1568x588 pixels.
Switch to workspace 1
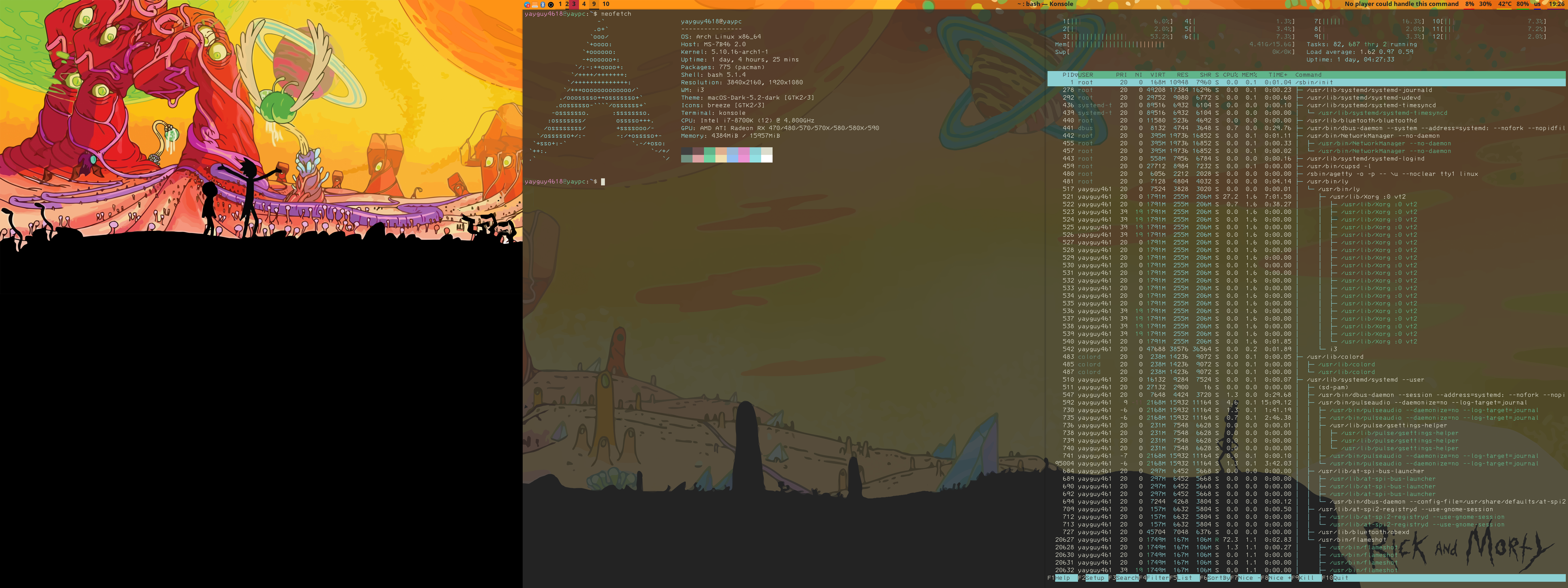(561, 4)
